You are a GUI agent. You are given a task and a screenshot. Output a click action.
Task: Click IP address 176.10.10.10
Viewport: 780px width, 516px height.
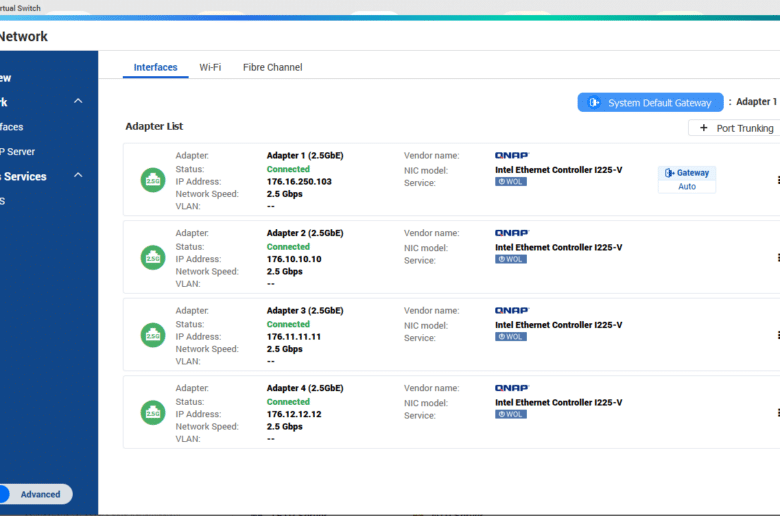[x=294, y=259]
